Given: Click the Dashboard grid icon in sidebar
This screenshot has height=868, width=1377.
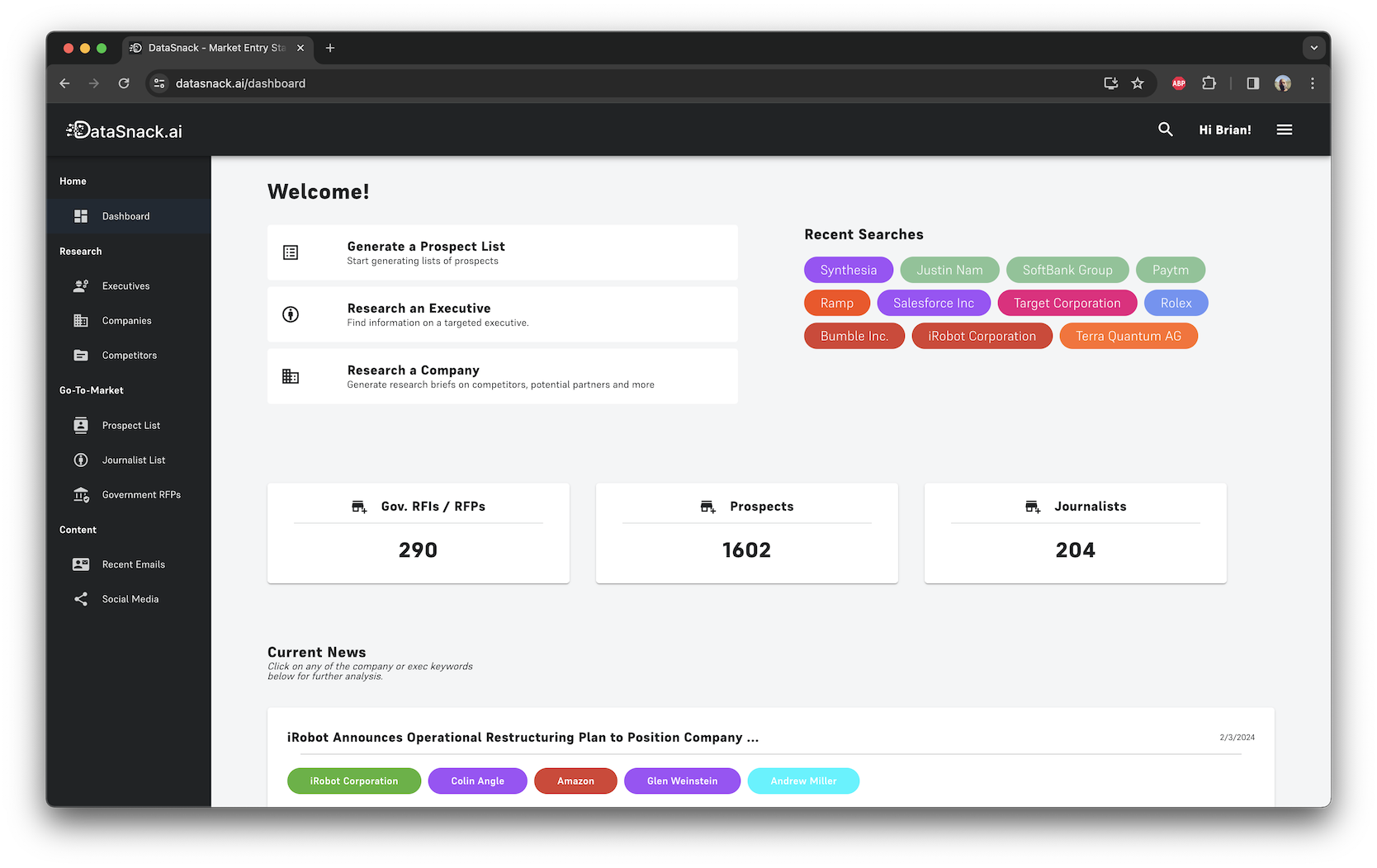Looking at the screenshot, I should (x=81, y=216).
